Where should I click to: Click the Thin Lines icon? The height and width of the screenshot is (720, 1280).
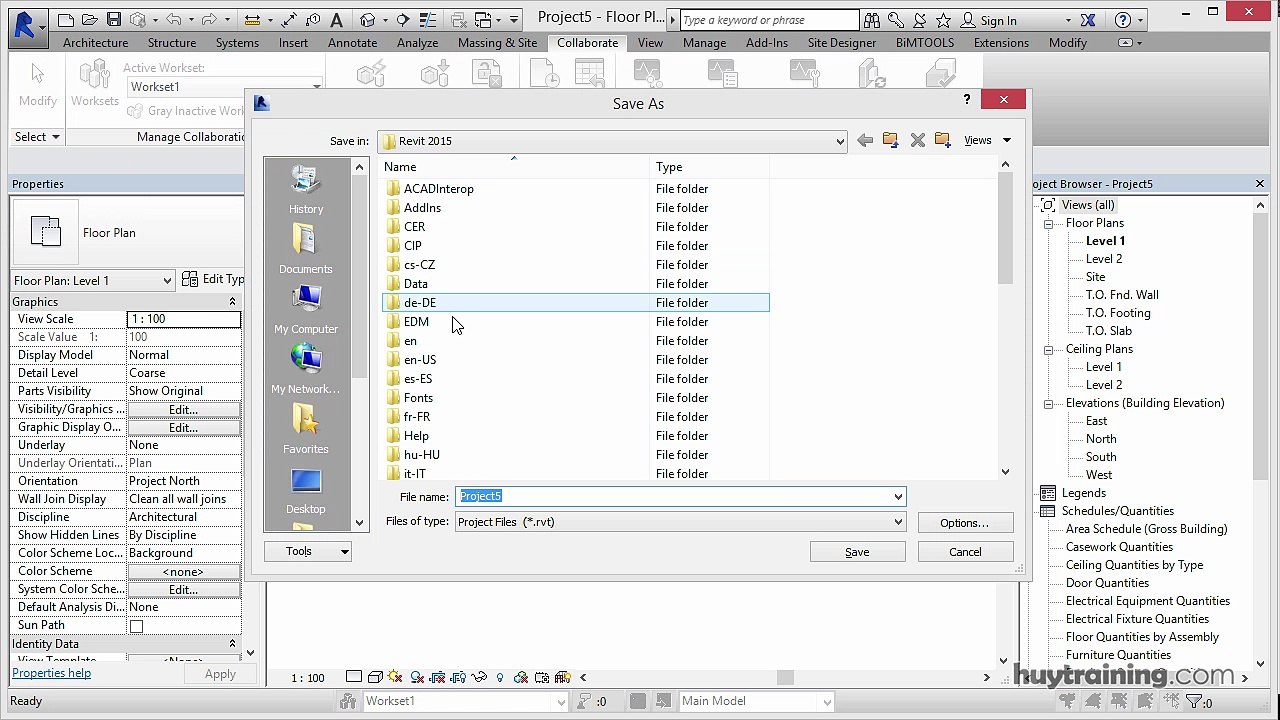click(428, 20)
